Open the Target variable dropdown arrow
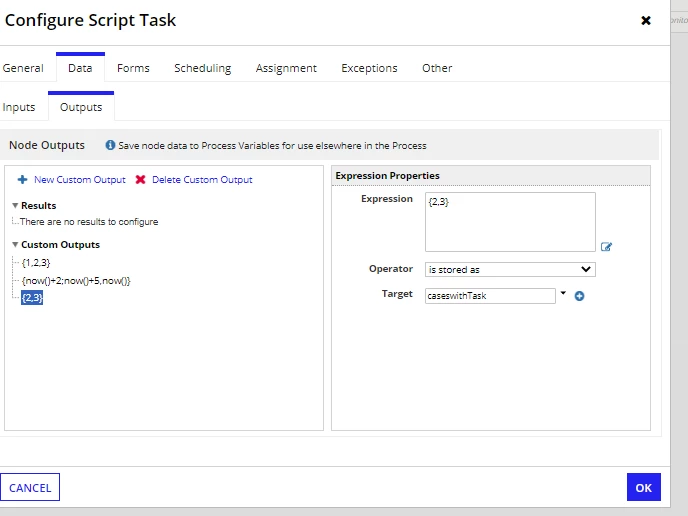Viewport: 688px width, 516px height. [x=563, y=293]
